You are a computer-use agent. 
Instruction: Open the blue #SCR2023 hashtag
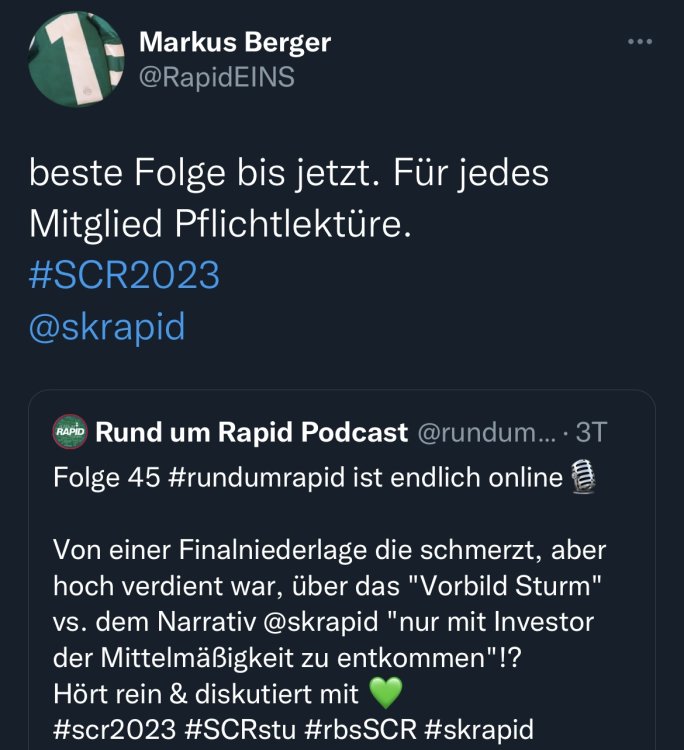[124, 275]
